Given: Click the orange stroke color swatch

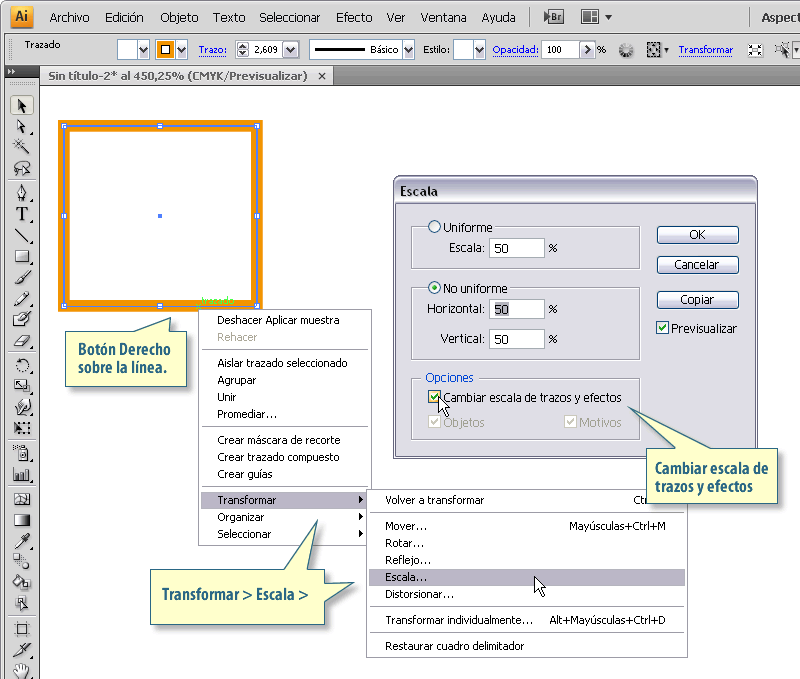Looking at the screenshot, I should click(165, 49).
